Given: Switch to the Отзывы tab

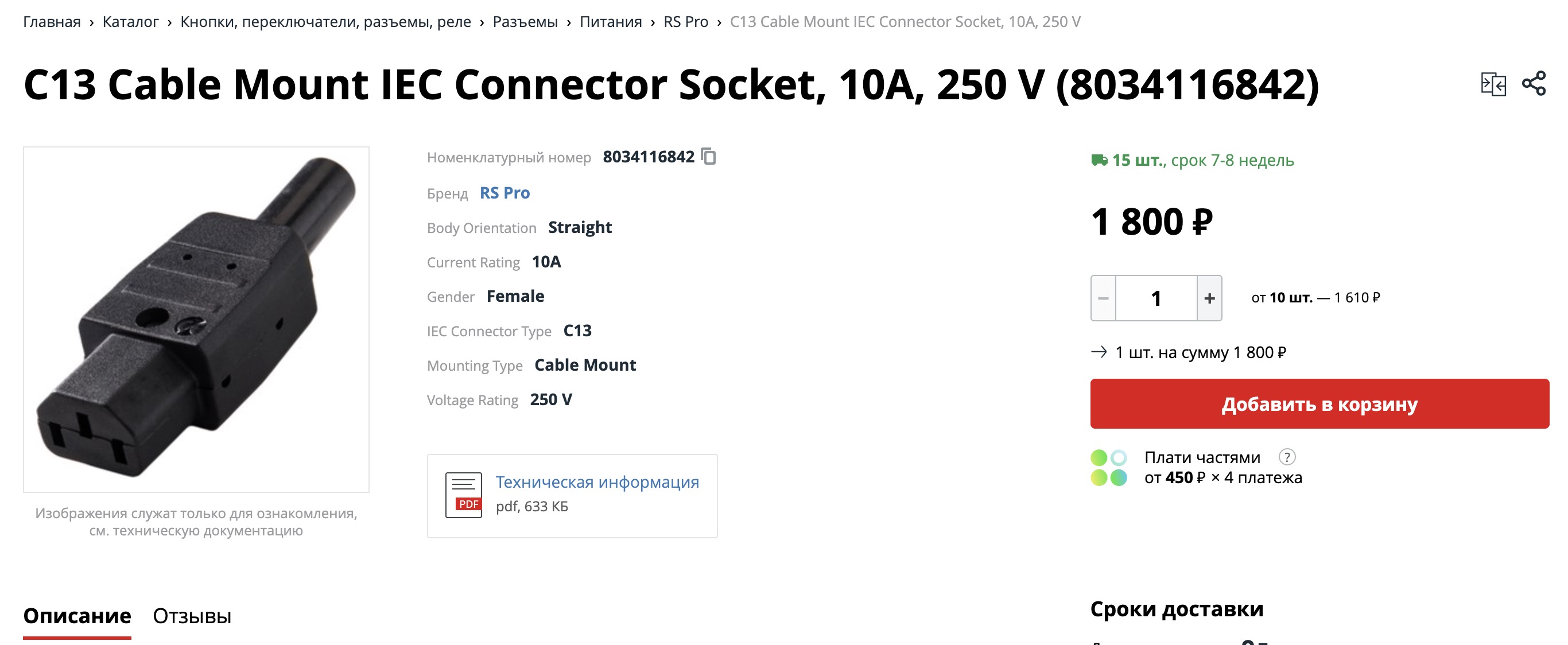Looking at the screenshot, I should click(x=192, y=616).
